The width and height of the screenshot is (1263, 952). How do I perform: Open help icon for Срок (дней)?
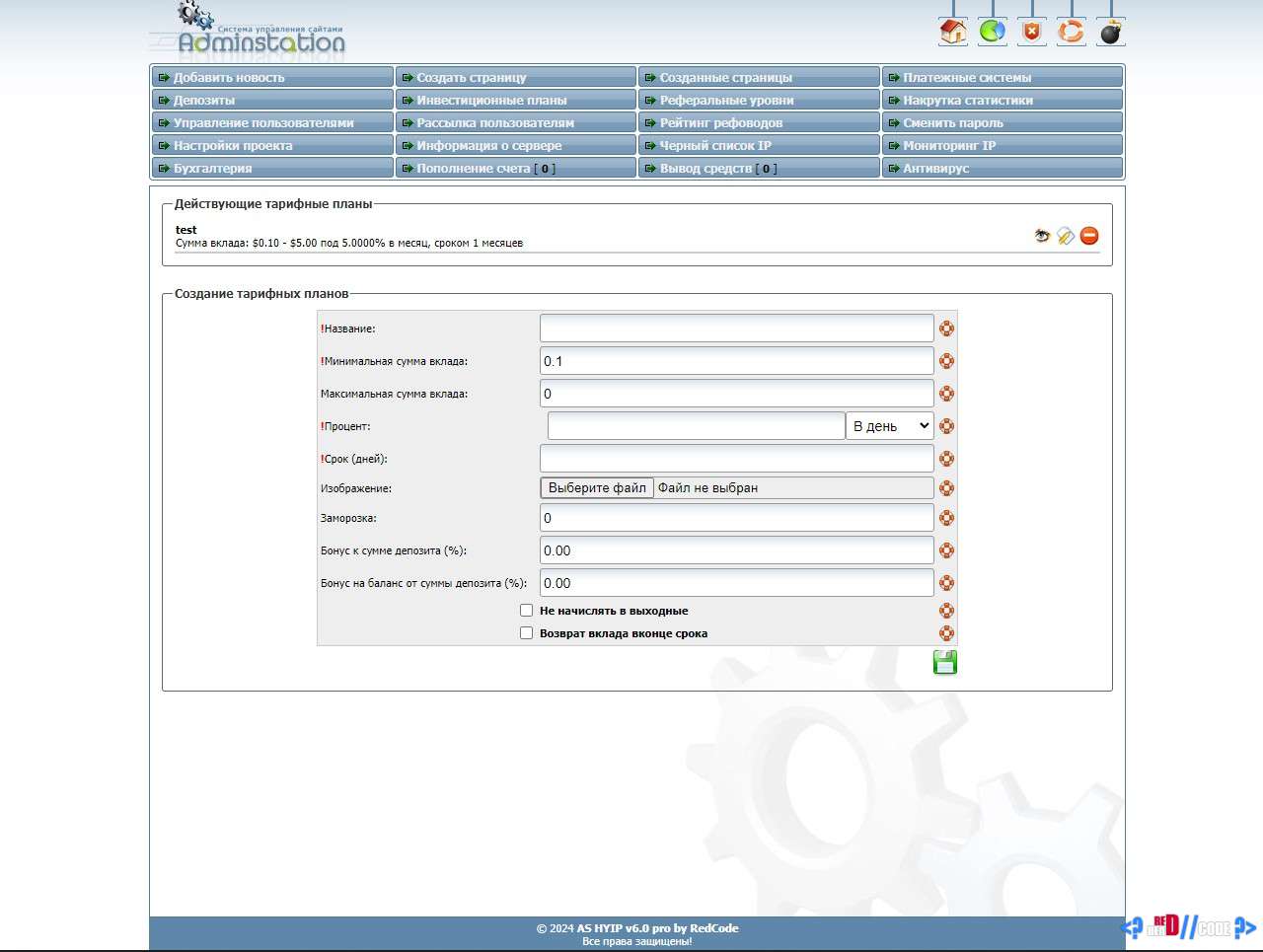pos(946,459)
